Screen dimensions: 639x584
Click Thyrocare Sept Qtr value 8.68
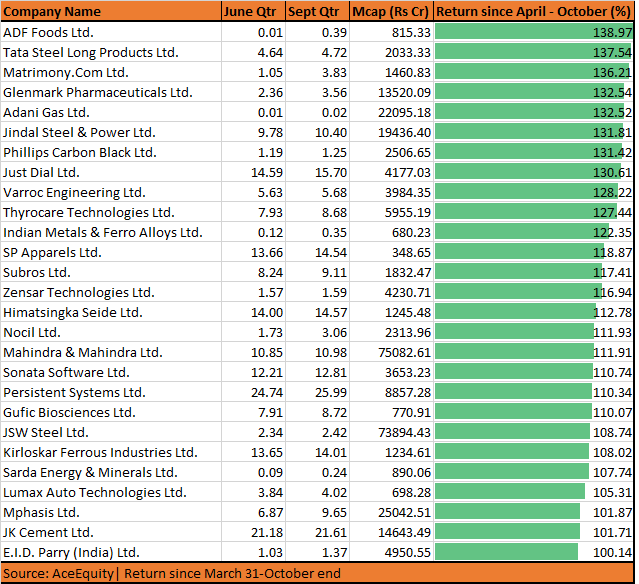pyautogui.click(x=334, y=212)
